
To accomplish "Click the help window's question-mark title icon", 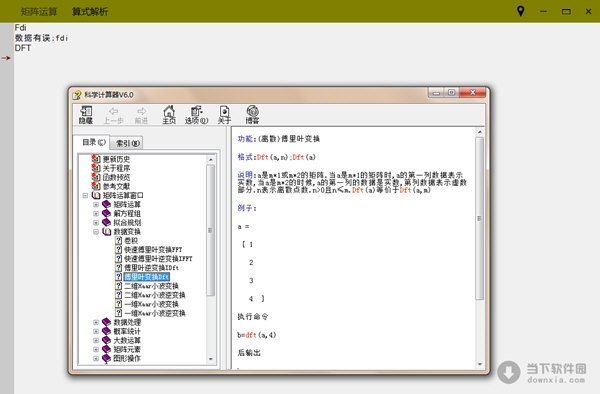I will [x=77, y=95].
